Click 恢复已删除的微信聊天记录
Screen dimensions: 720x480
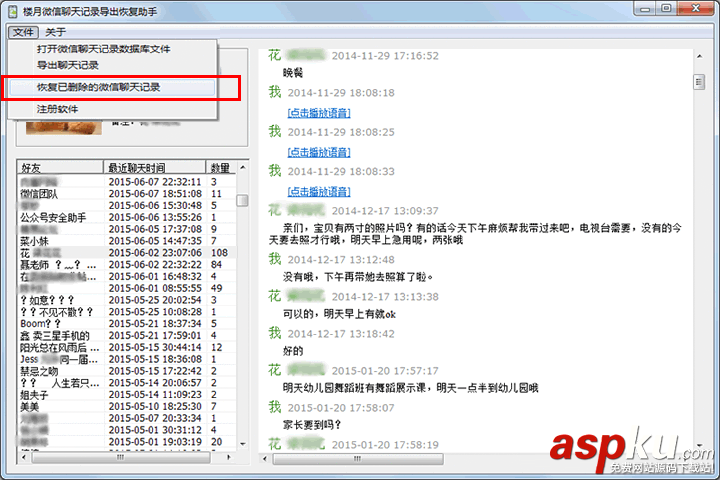[112, 87]
